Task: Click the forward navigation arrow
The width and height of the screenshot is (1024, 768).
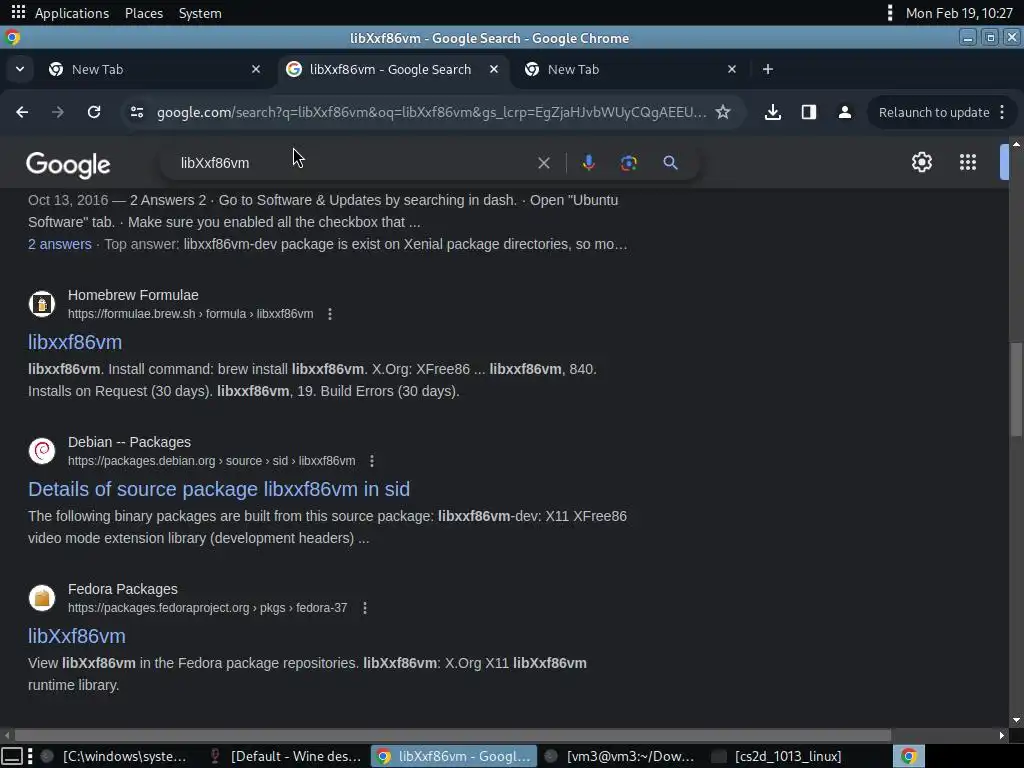Action: (58, 112)
